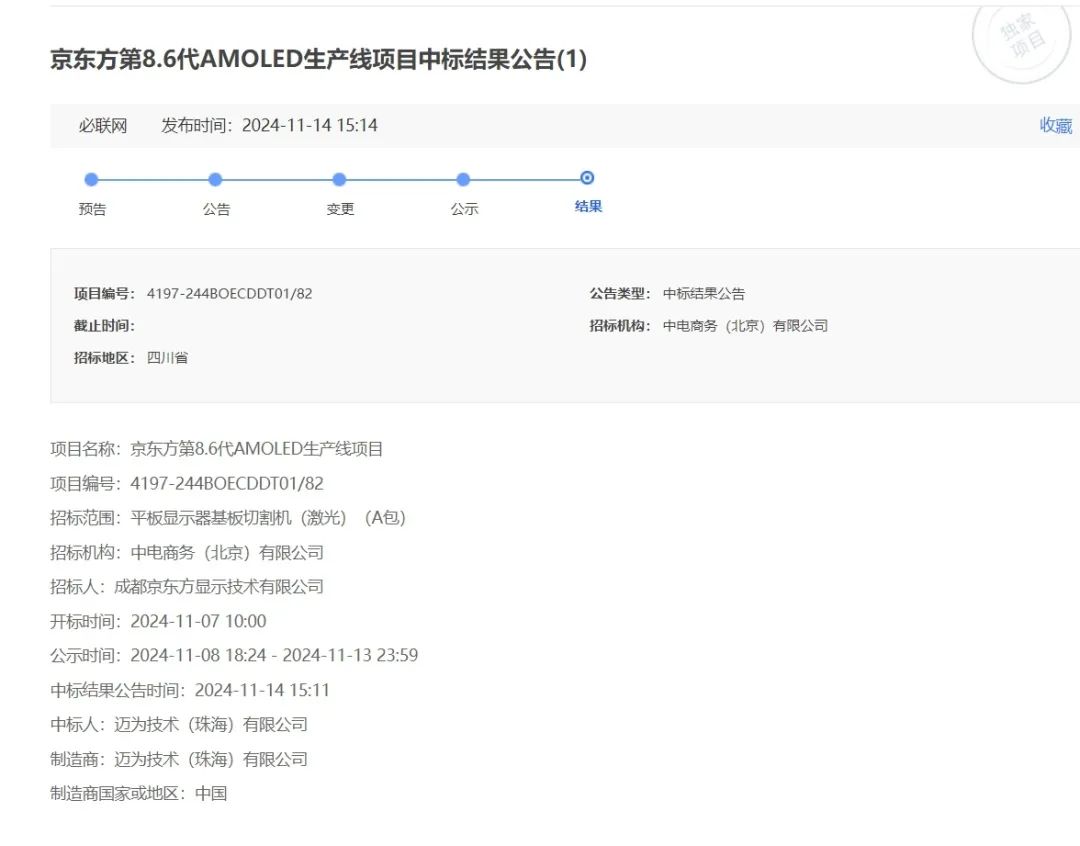Click the 制造商国家或地区 line 中国
Image resolution: width=1080 pixels, height=846 pixels.
pos(138,794)
